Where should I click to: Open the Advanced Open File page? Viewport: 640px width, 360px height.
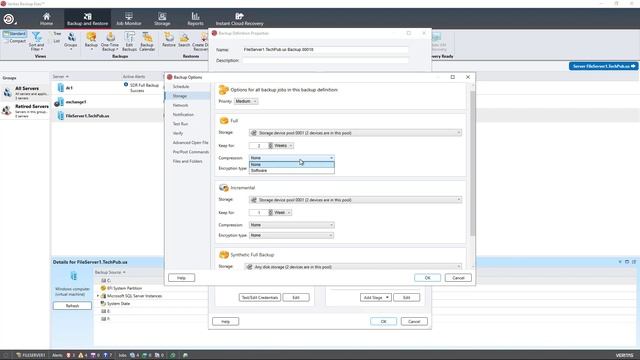pyautogui.click(x=190, y=143)
